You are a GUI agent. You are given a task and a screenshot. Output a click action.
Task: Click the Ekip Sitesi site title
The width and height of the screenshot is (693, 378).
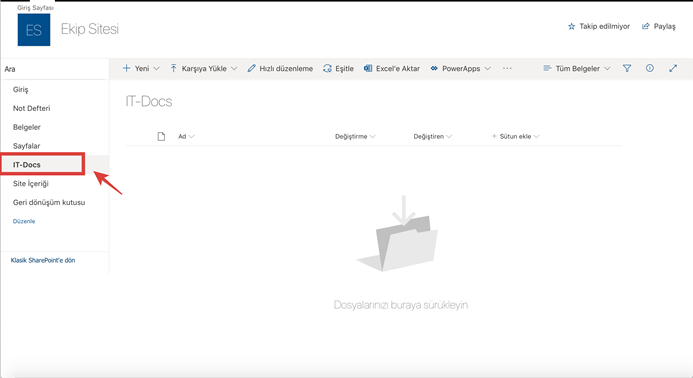coord(90,29)
